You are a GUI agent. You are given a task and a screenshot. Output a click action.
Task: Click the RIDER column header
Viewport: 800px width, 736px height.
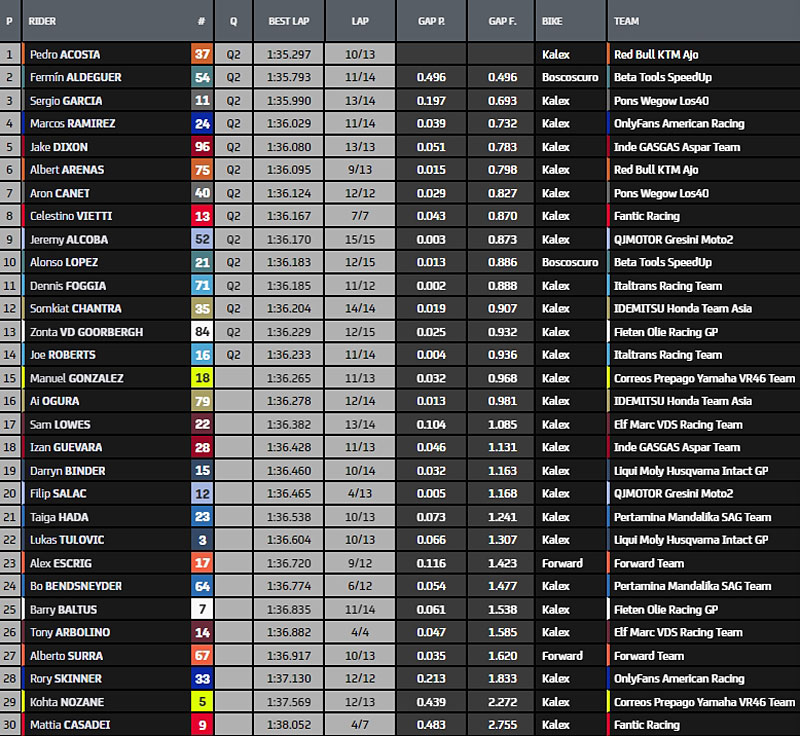[x=43, y=20]
